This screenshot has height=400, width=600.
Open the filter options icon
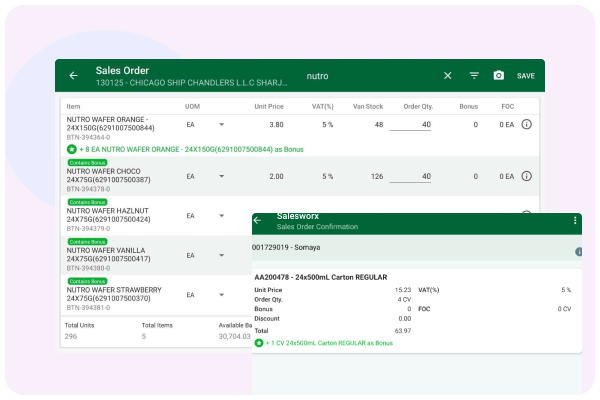pyautogui.click(x=474, y=76)
